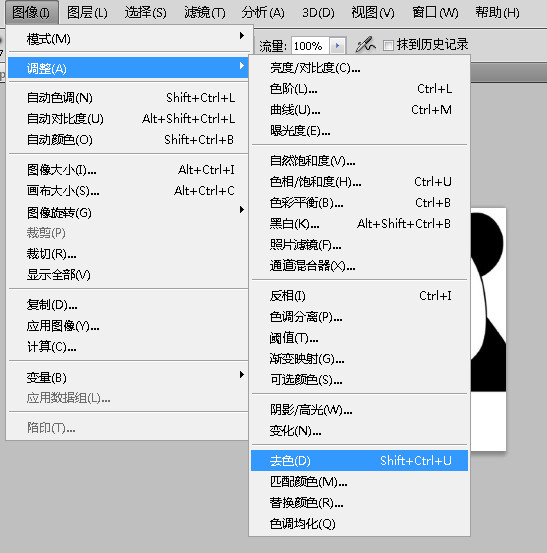This screenshot has height=553, width=547.
Task: Click the airbrush icon beside flow setting
Action: [x=365, y=45]
